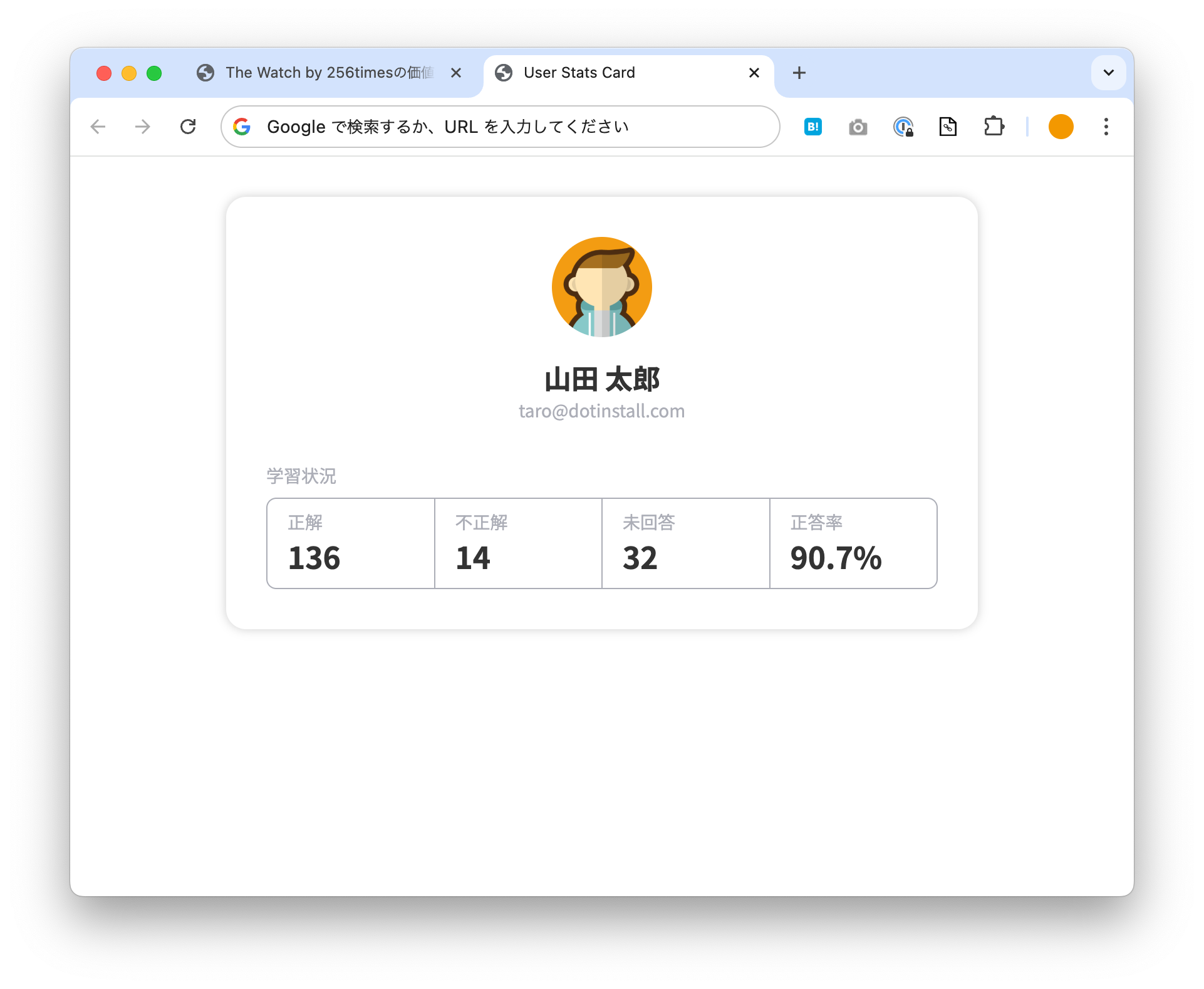
Task: Click the taro@dotinstall.com email text
Action: click(601, 411)
